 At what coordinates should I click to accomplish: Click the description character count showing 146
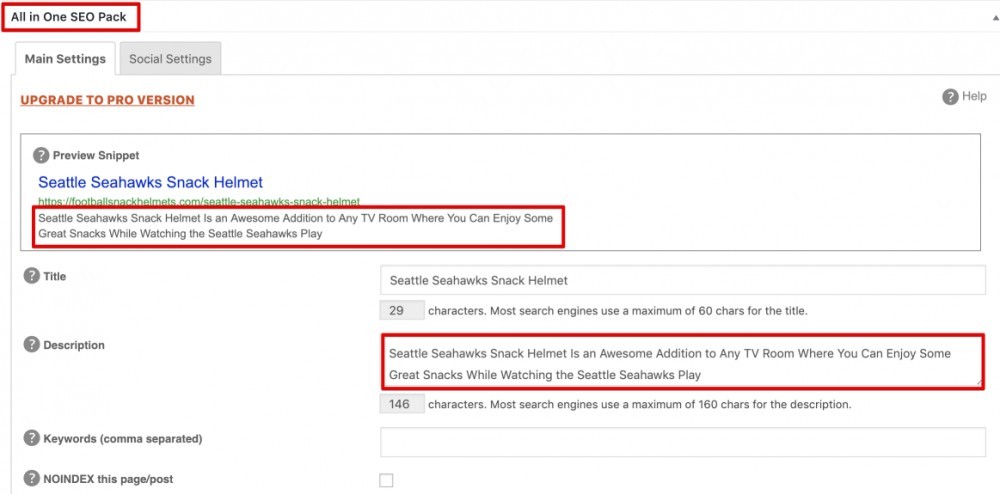402,404
